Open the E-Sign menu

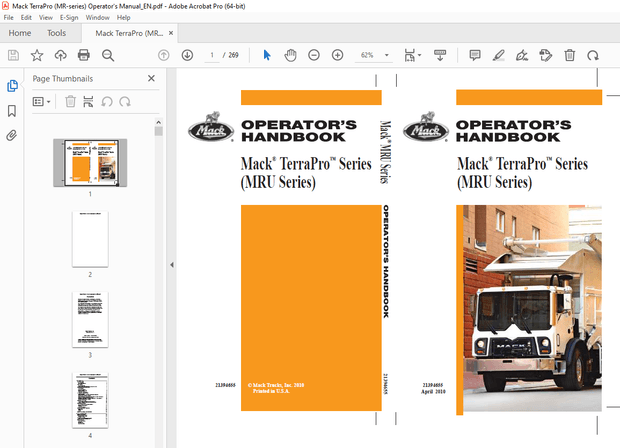[69, 17]
